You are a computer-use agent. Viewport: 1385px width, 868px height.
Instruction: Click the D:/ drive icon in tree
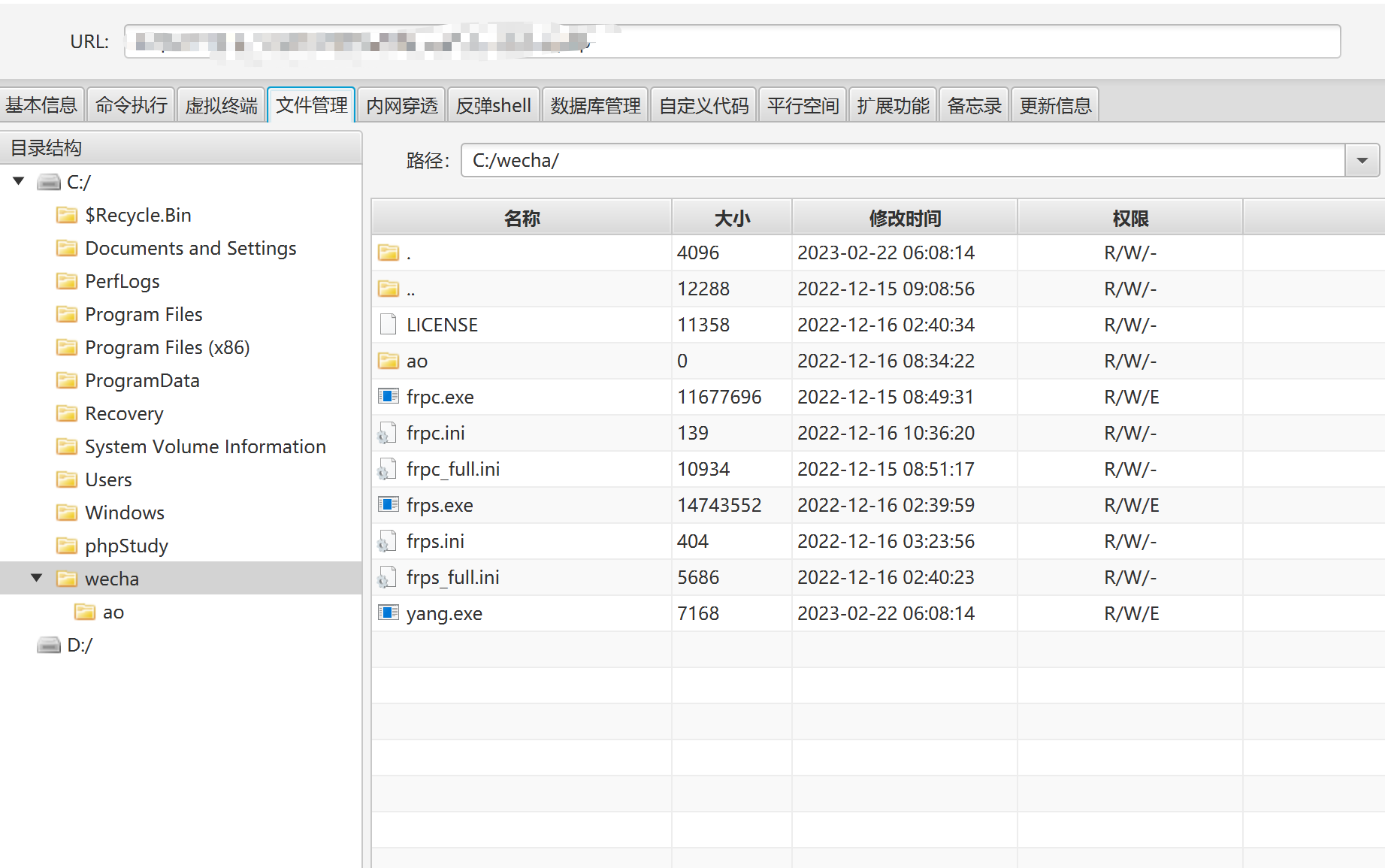coord(49,645)
